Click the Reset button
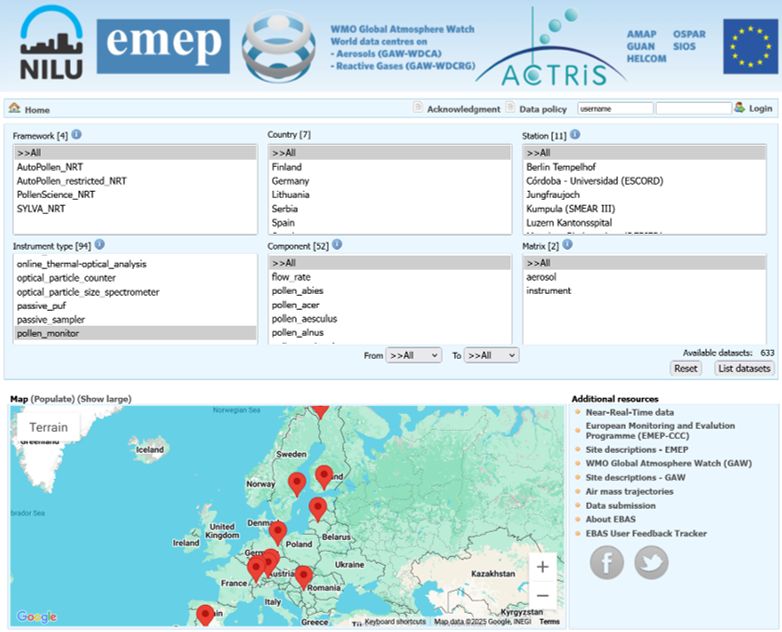The width and height of the screenshot is (782, 632). pos(686,368)
